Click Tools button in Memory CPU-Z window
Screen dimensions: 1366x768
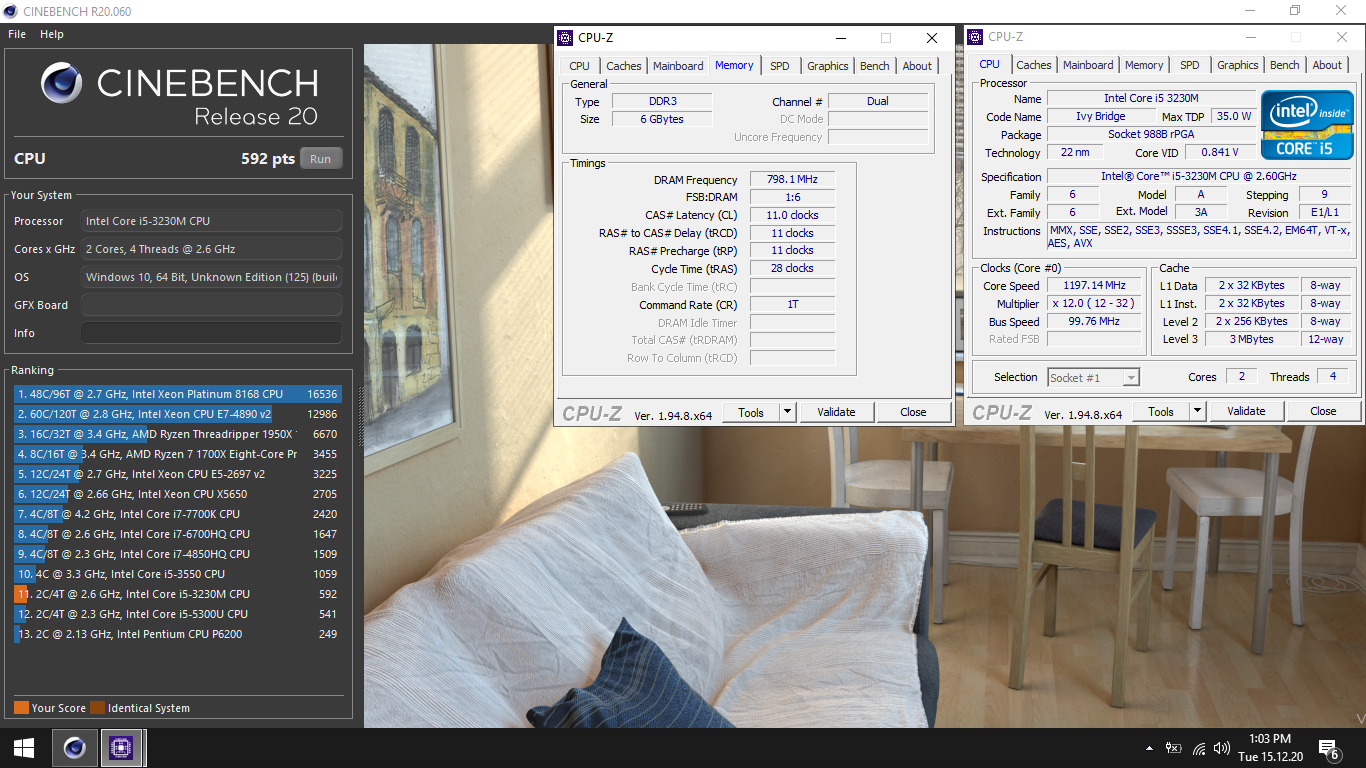click(x=750, y=412)
